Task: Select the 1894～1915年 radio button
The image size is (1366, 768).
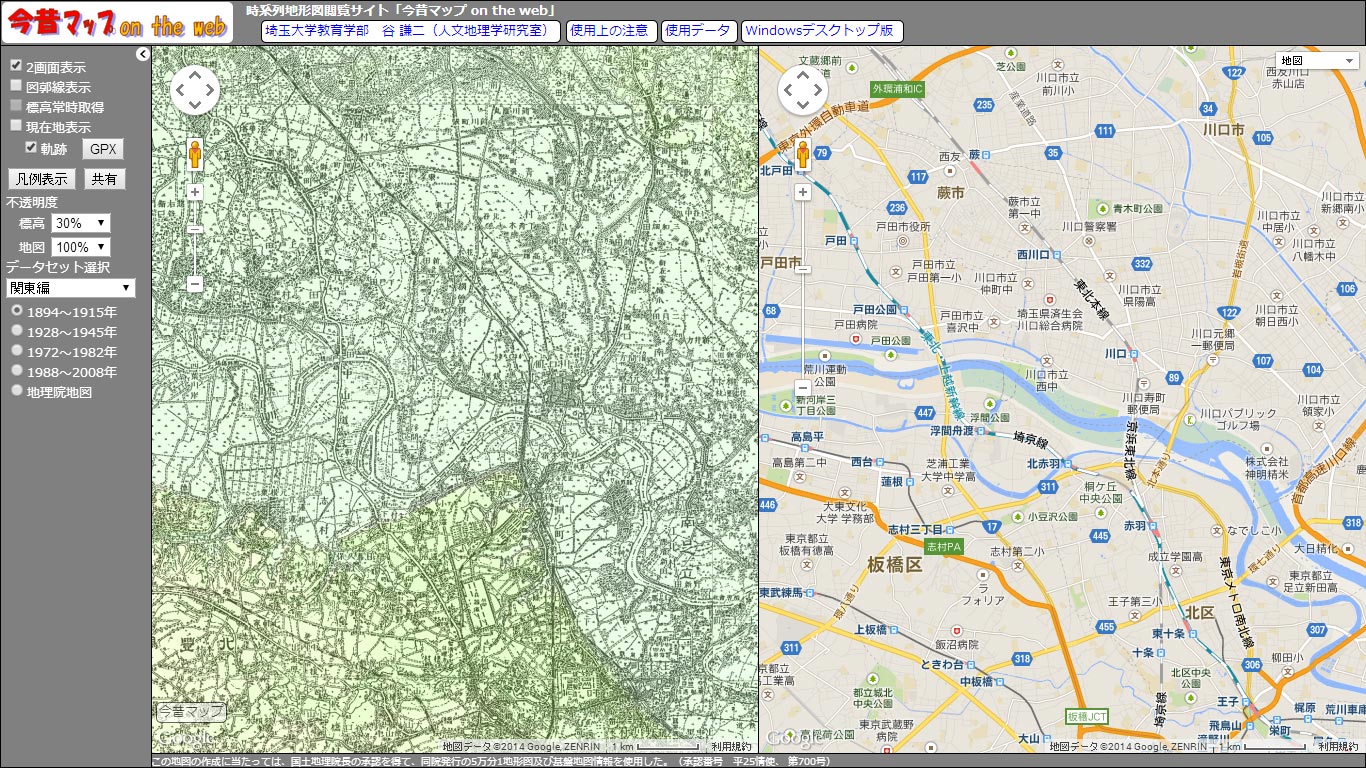Action: point(16,311)
